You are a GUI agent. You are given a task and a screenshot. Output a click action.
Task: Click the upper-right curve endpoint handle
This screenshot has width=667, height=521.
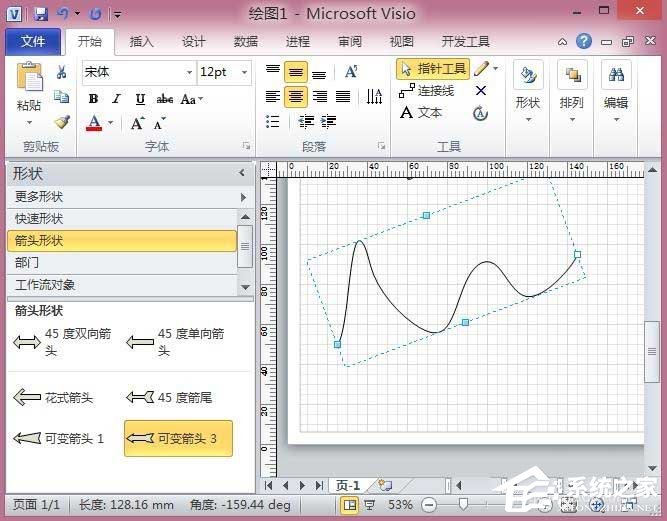[577, 254]
